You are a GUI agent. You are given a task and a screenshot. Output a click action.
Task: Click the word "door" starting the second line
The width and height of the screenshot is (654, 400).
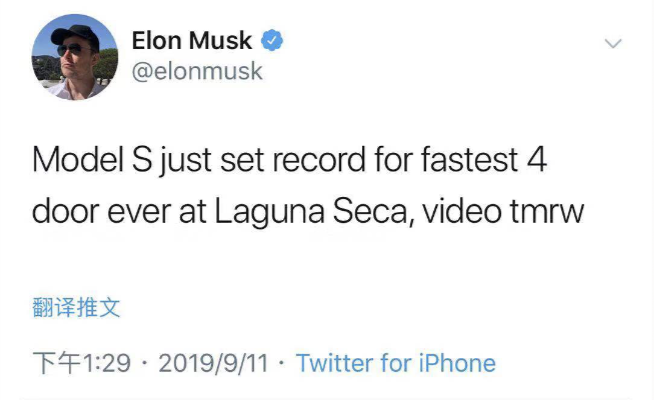coord(66,211)
